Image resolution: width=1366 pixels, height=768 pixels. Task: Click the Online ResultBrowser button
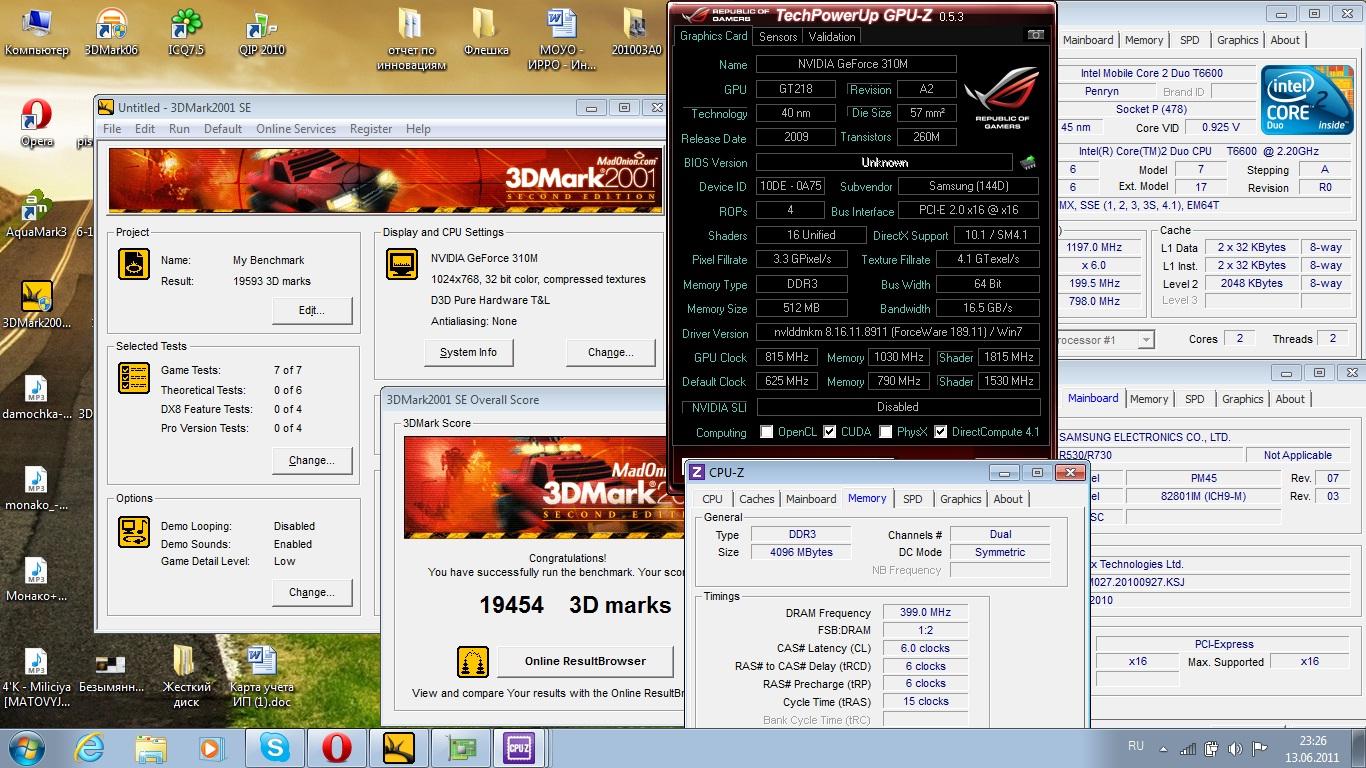coord(585,661)
